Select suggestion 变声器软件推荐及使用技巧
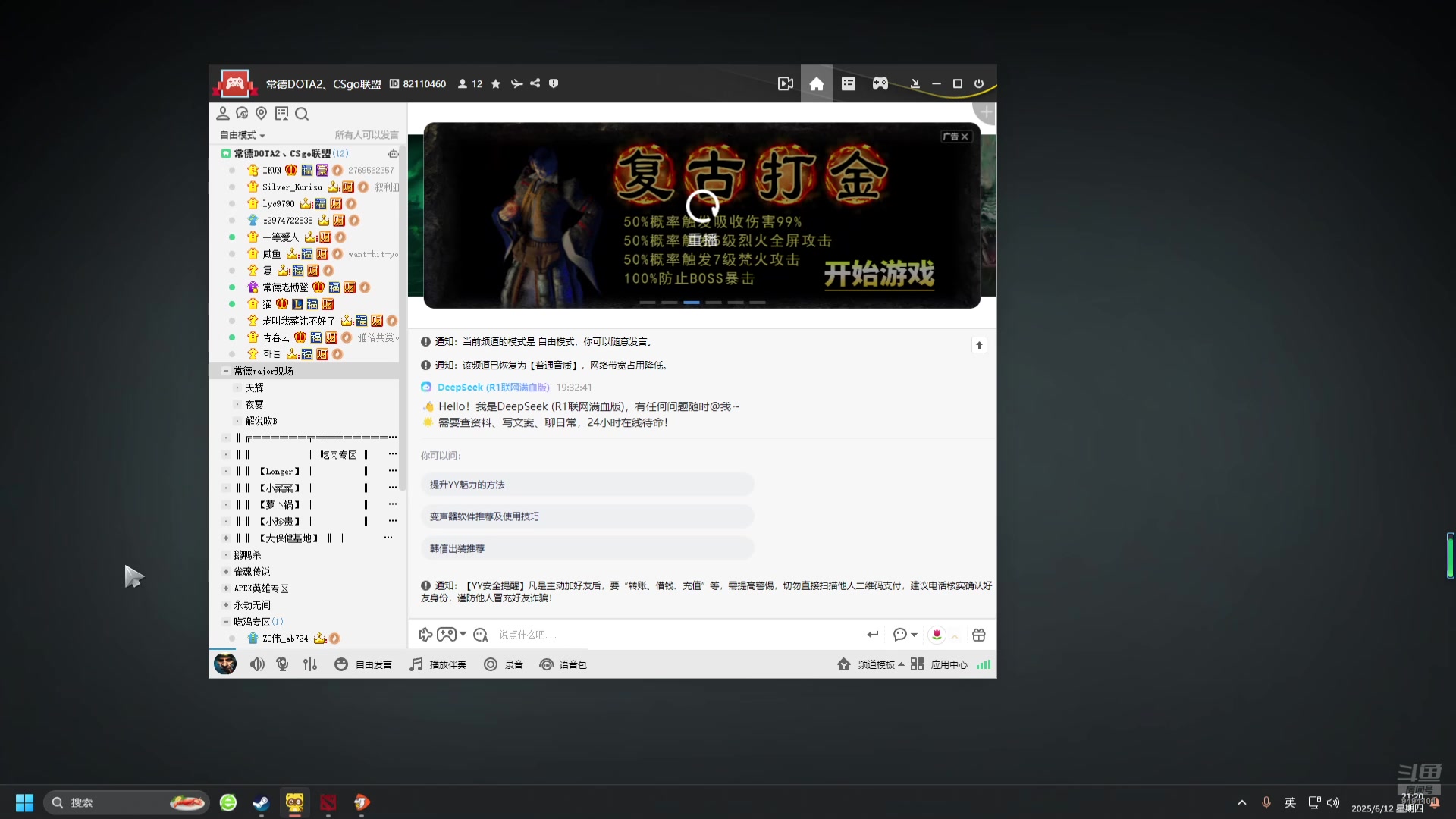The image size is (1456, 819). [x=588, y=516]
